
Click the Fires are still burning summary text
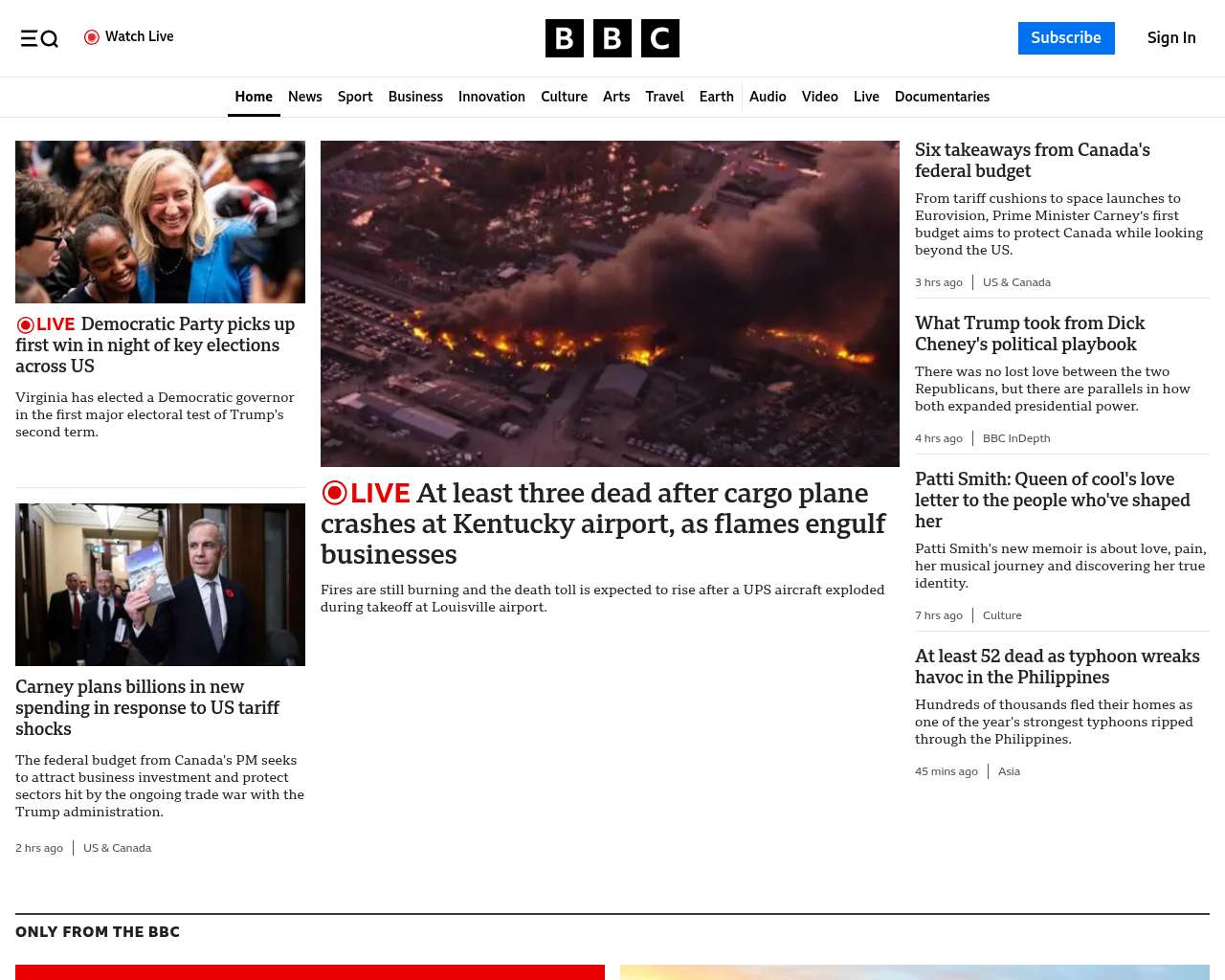603,598
